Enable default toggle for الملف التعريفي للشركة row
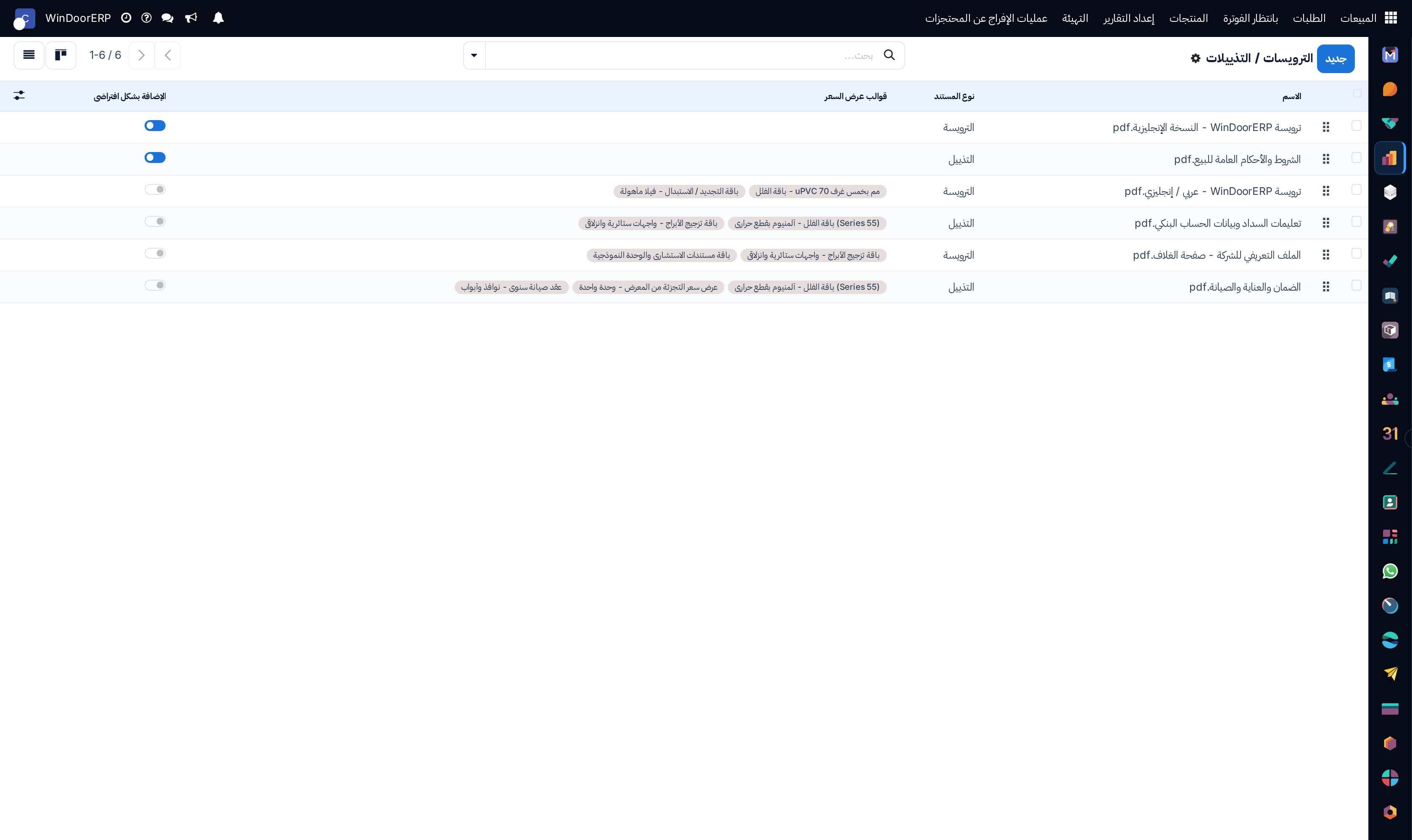Image resolution: width=1412 pixels, height=840 pixels. [x=155, y=253]
